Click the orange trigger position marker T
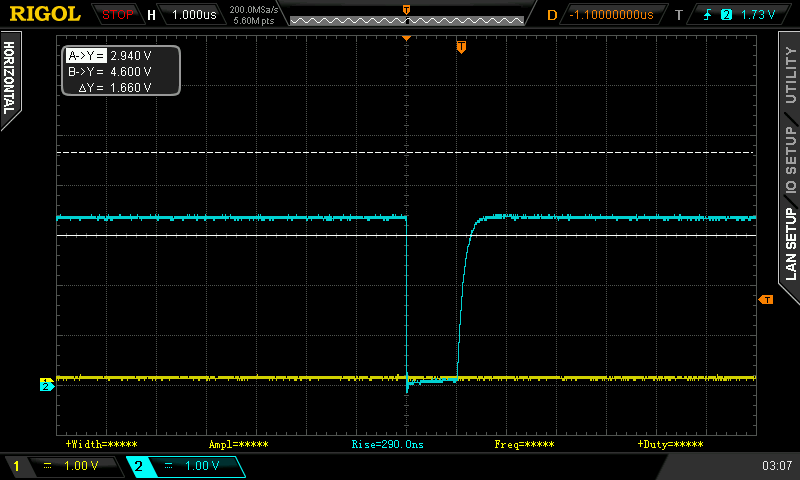This screenshot has height=480, width=800. pyautogui.click(x=461, y=47)
